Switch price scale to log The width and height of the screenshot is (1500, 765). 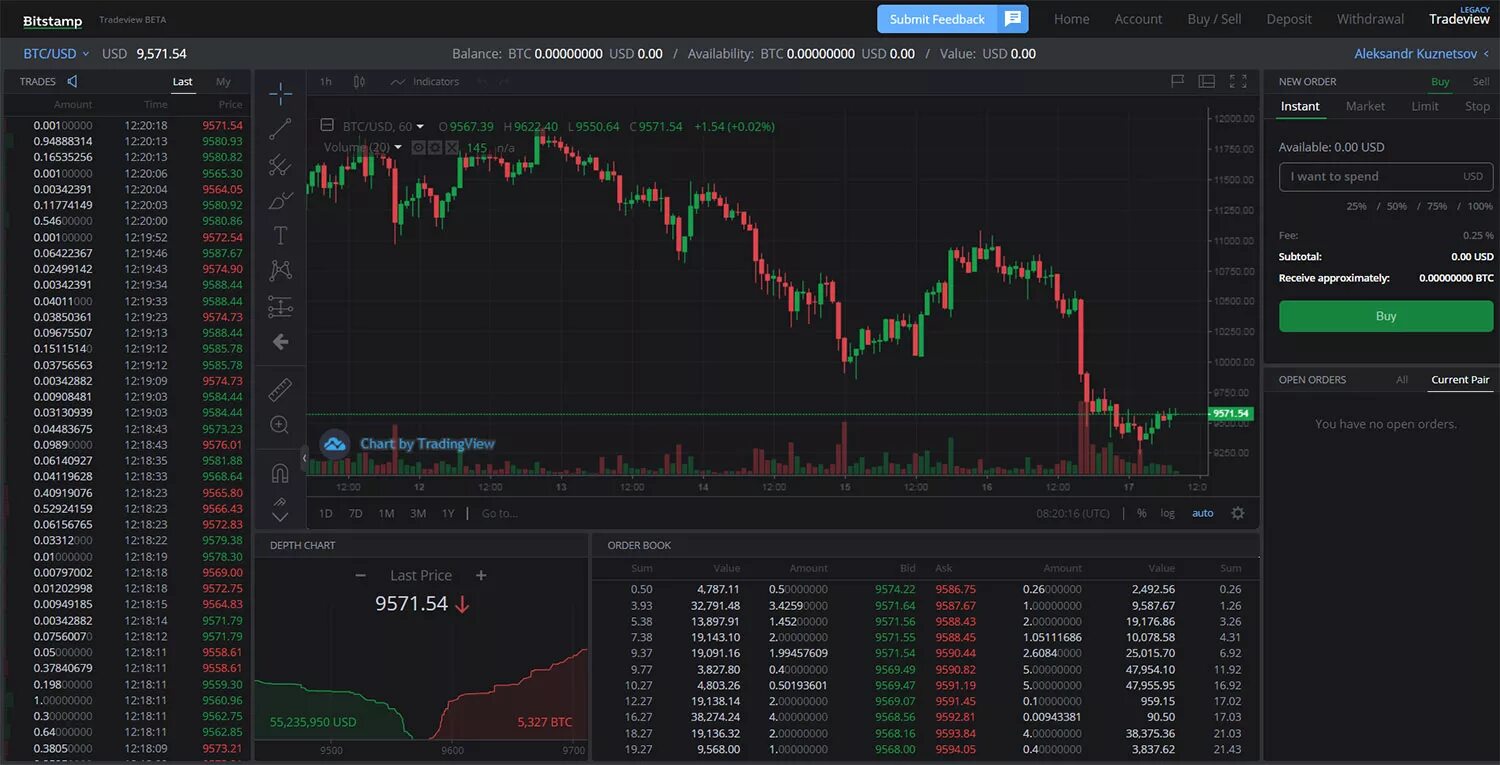coord(1167,512)
